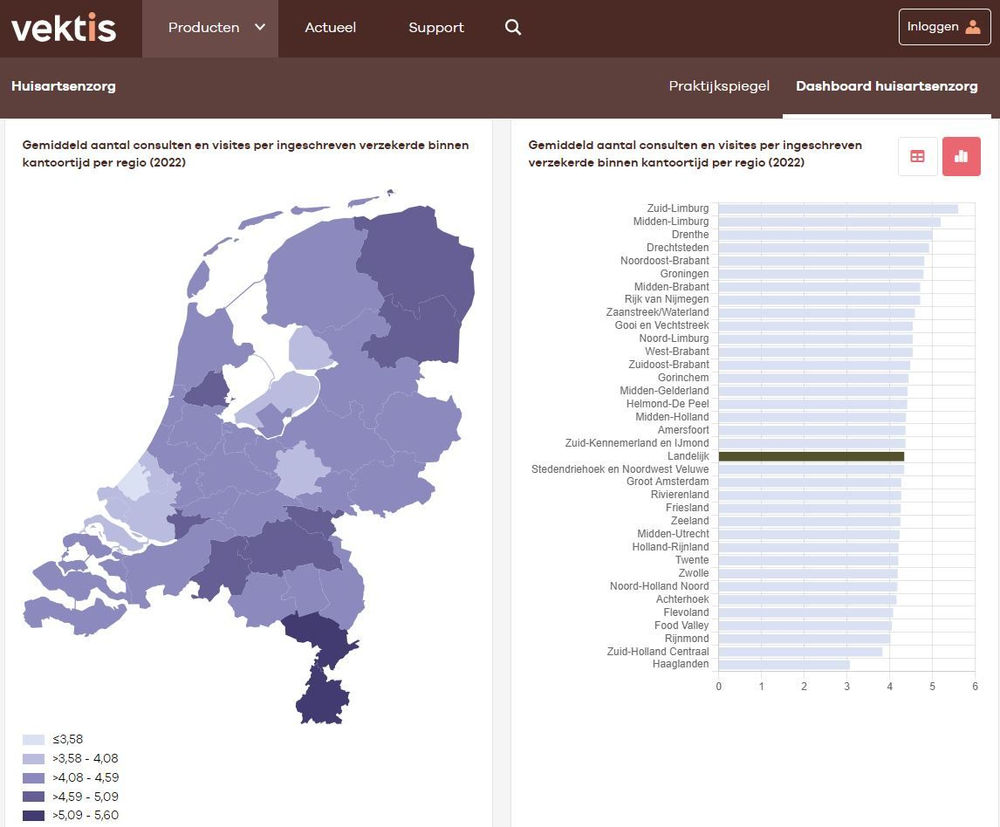The height and width of the screenshot is (827, 1000).
Task: Open the Actueel menu item
Action: click(330, 27)
